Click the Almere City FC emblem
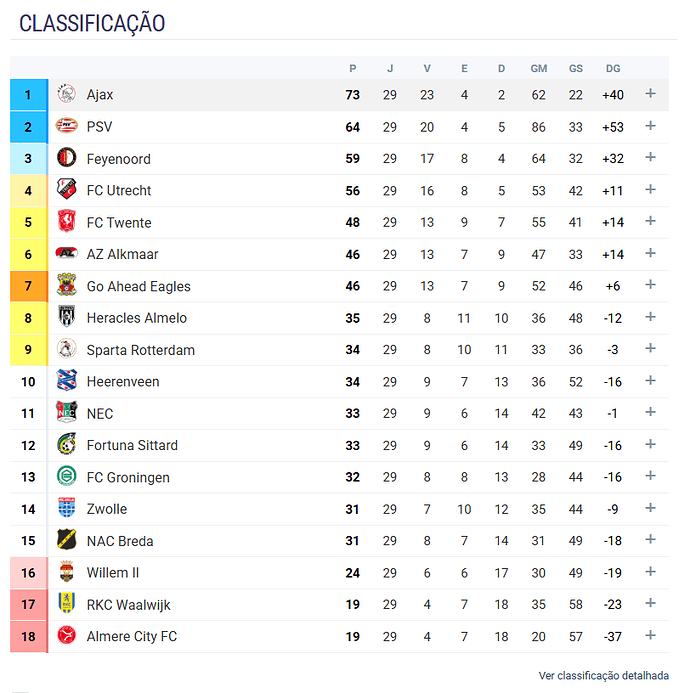Screen dimensions: 690x693 [67, 636]
